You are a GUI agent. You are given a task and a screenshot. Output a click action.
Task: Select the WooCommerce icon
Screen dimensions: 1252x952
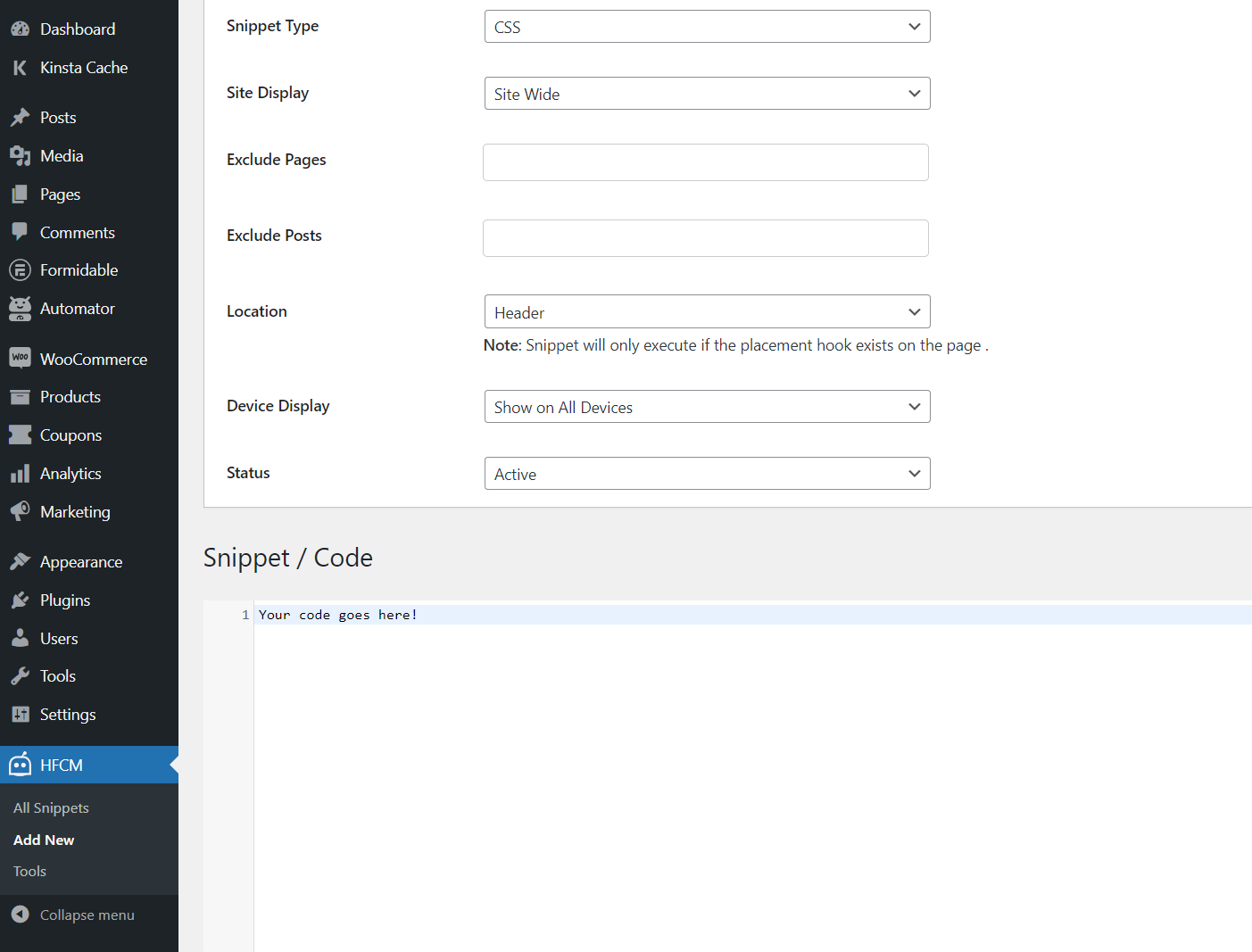[20, 358]
